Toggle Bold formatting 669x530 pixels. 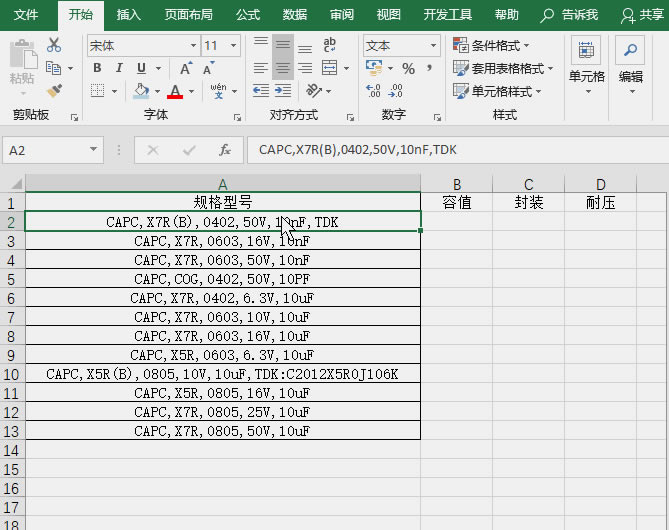click(97, 68)
